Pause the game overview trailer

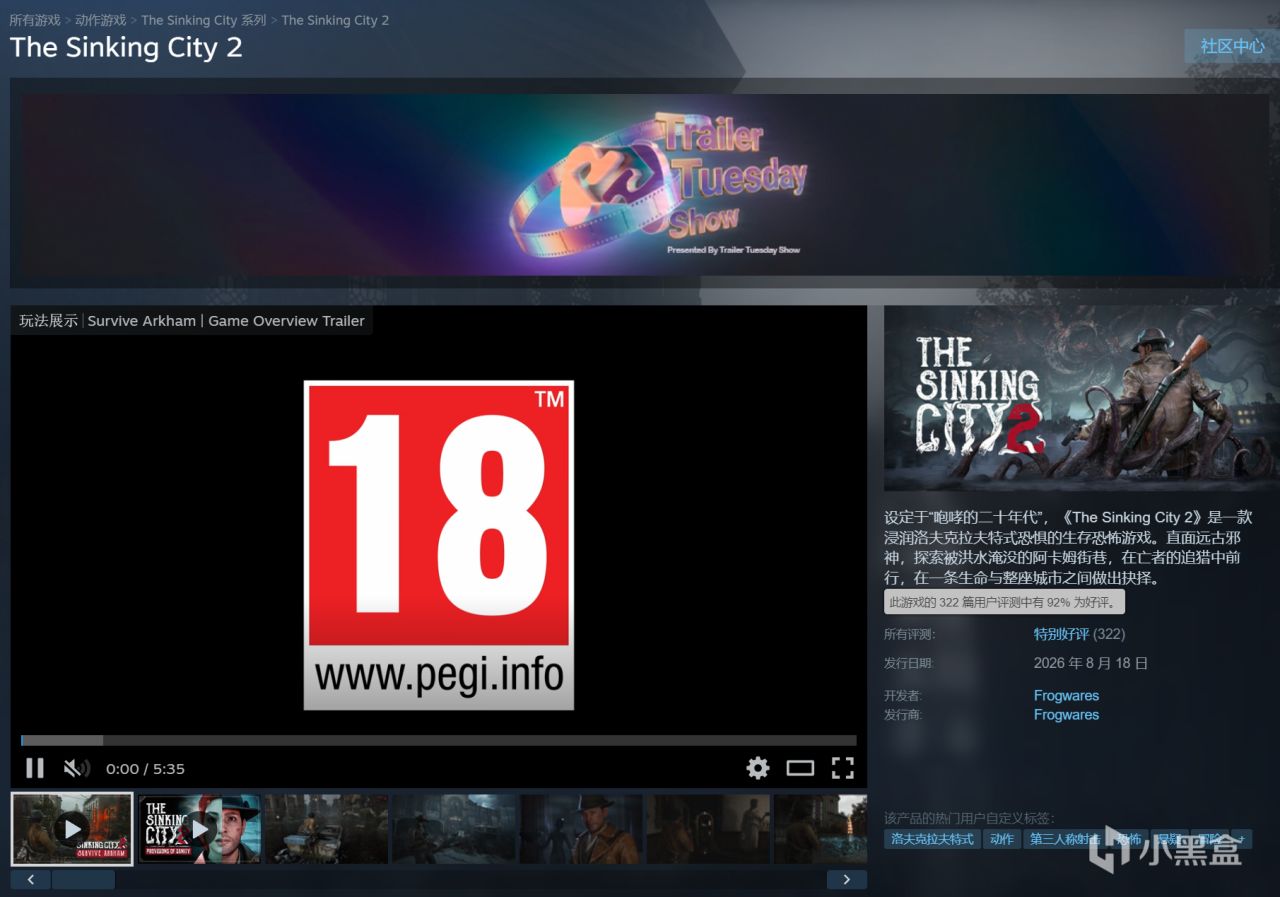[35, 768]
